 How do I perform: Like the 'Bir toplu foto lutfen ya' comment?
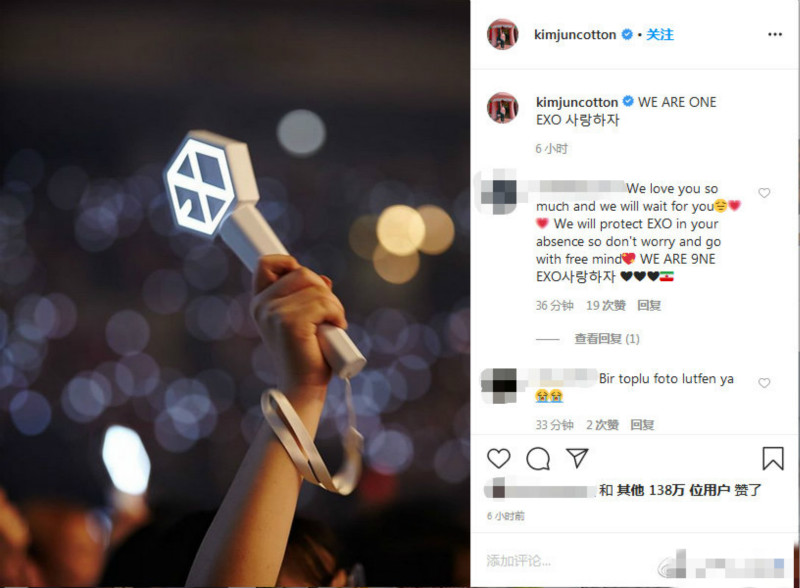pos(764,382)
